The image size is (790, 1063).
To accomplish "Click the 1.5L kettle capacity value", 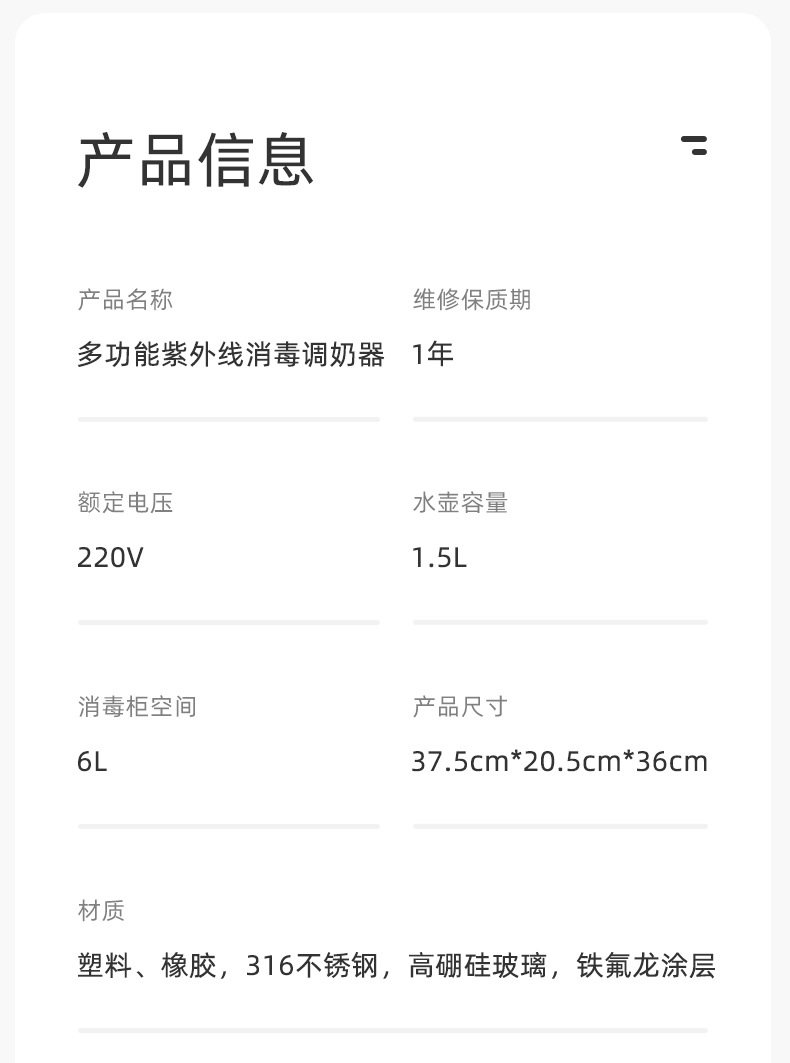I will 439,558.
